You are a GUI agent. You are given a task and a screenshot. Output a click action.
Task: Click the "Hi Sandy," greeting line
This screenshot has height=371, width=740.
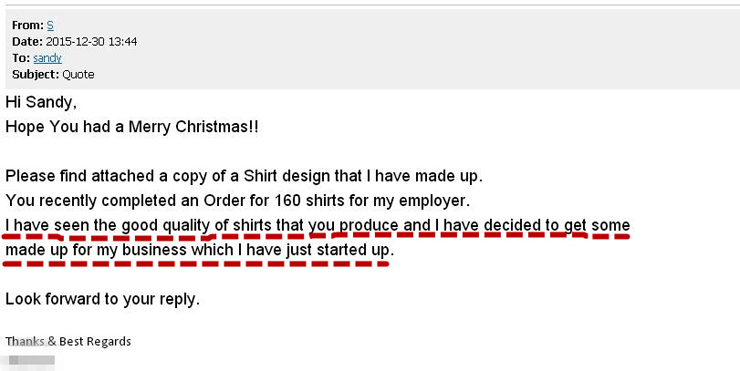(41, 102)
